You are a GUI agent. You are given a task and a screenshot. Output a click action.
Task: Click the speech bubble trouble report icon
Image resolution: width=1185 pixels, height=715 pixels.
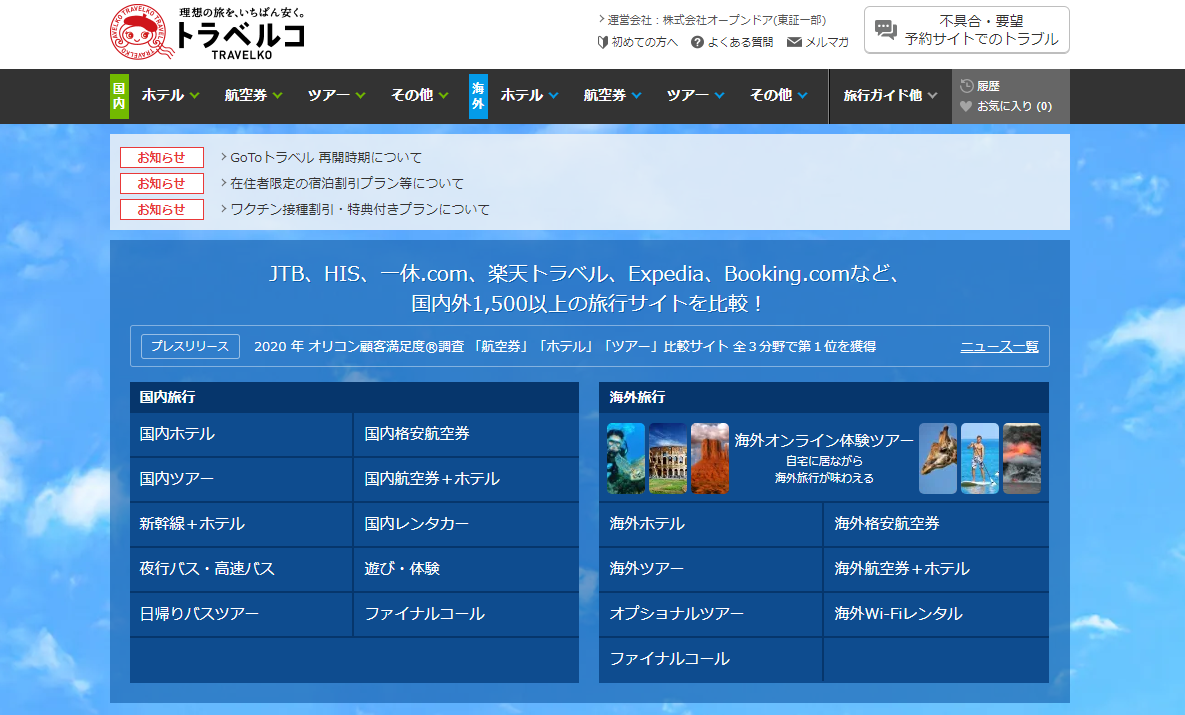pos(885,30)
